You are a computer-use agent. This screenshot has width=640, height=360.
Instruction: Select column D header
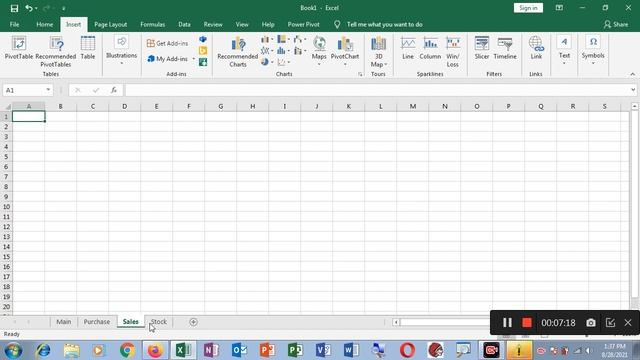[x=124, y=107]
